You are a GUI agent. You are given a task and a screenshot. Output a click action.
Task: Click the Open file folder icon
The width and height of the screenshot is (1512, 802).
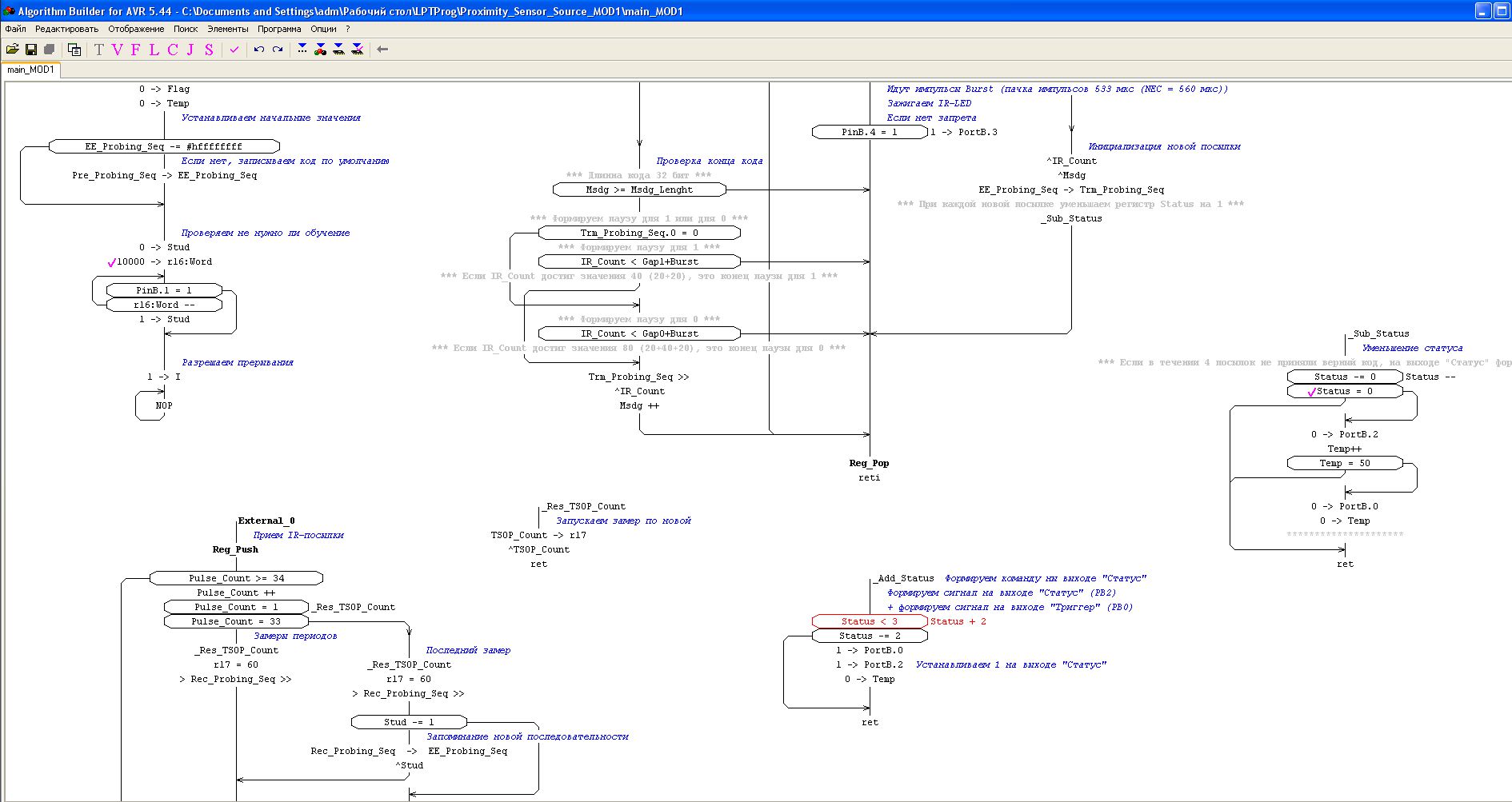[x=13, y=50]
